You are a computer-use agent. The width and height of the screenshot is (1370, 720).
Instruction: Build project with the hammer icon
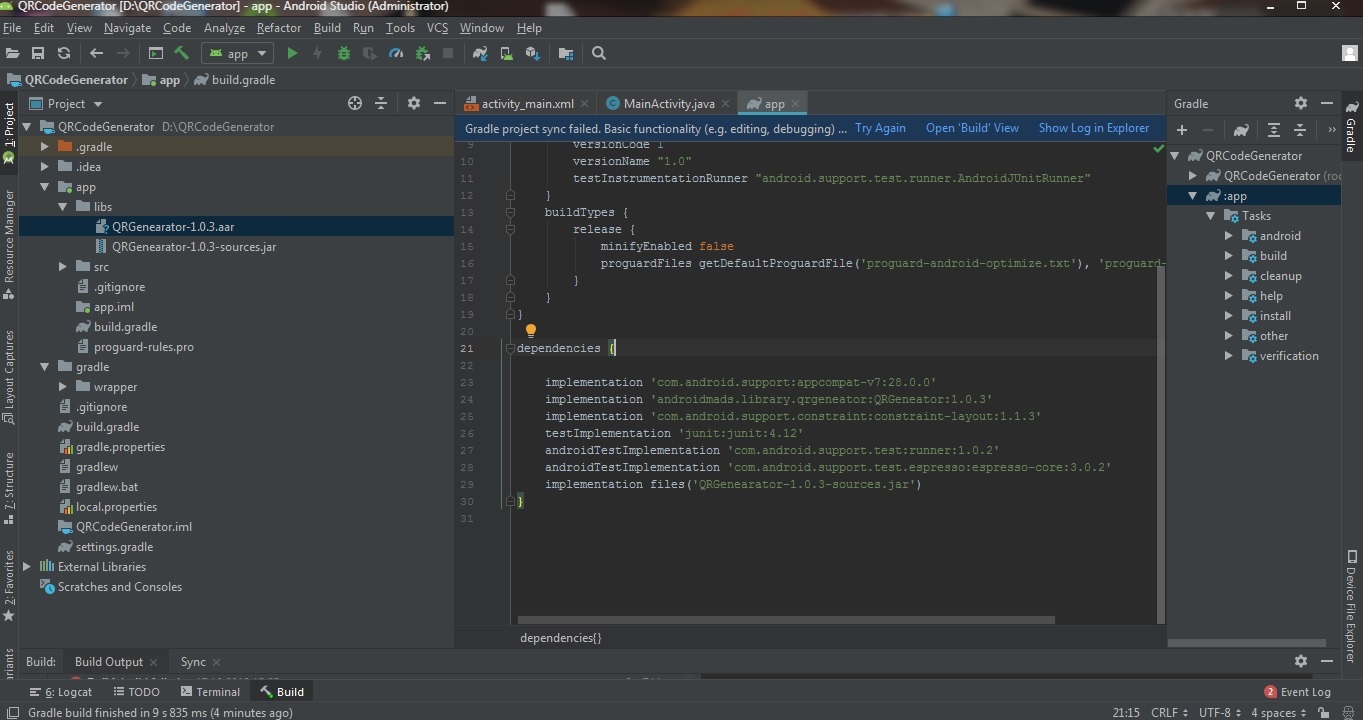pyautogui.click(x=182, y=53)
